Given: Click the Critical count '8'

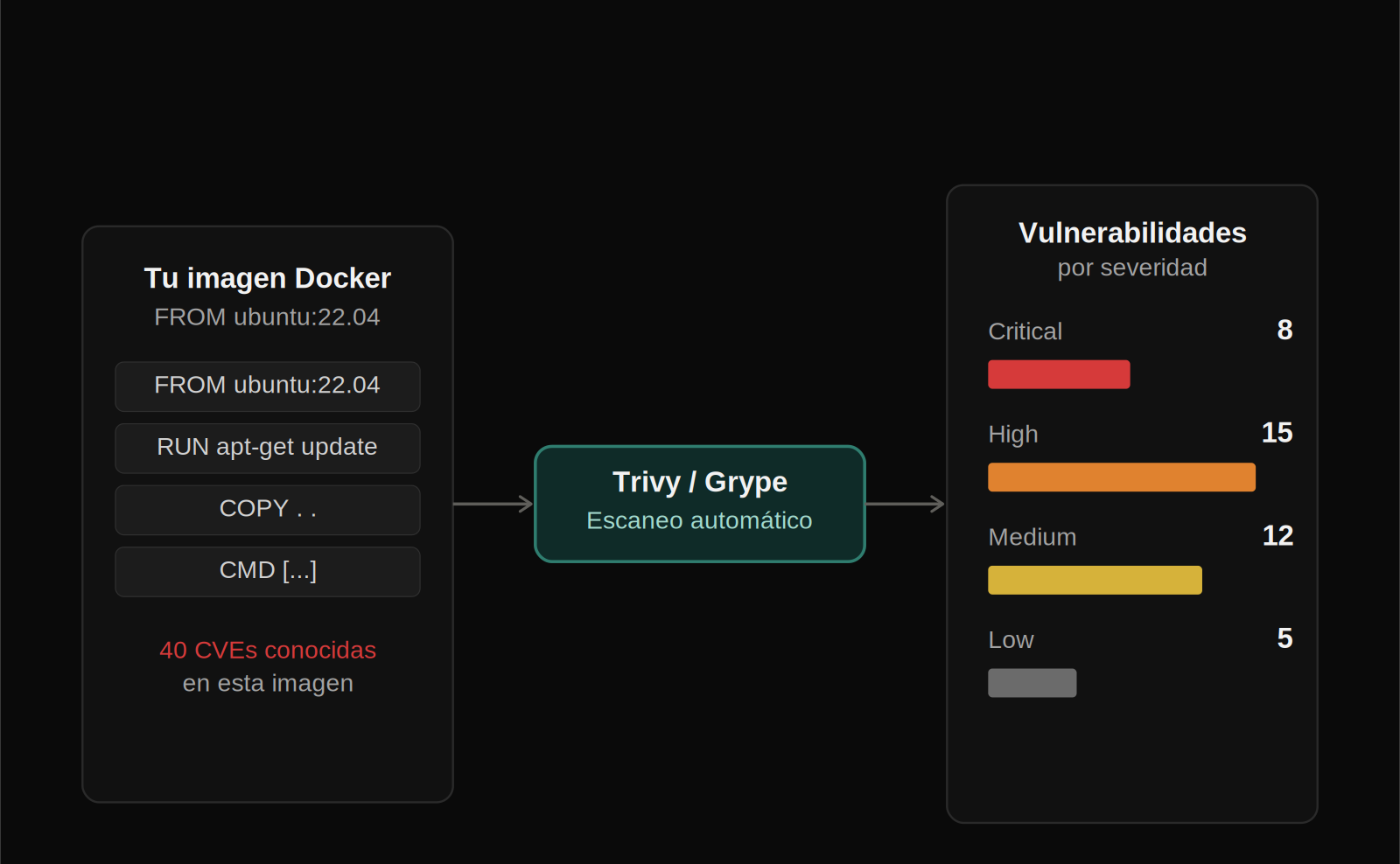Looking at the screenshot, I should point(1284,330).
